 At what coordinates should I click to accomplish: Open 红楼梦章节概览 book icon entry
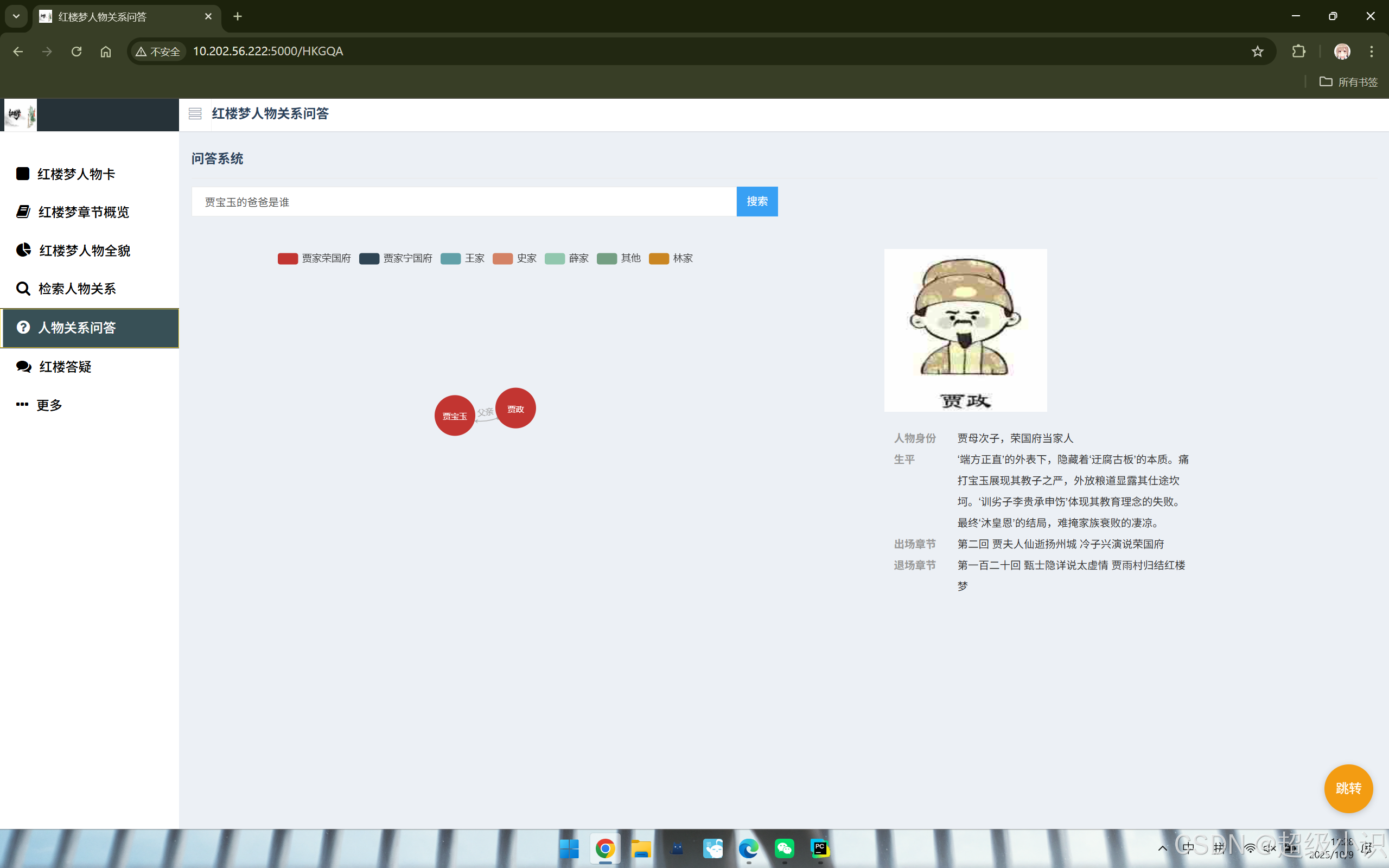(x=83, y=212)
